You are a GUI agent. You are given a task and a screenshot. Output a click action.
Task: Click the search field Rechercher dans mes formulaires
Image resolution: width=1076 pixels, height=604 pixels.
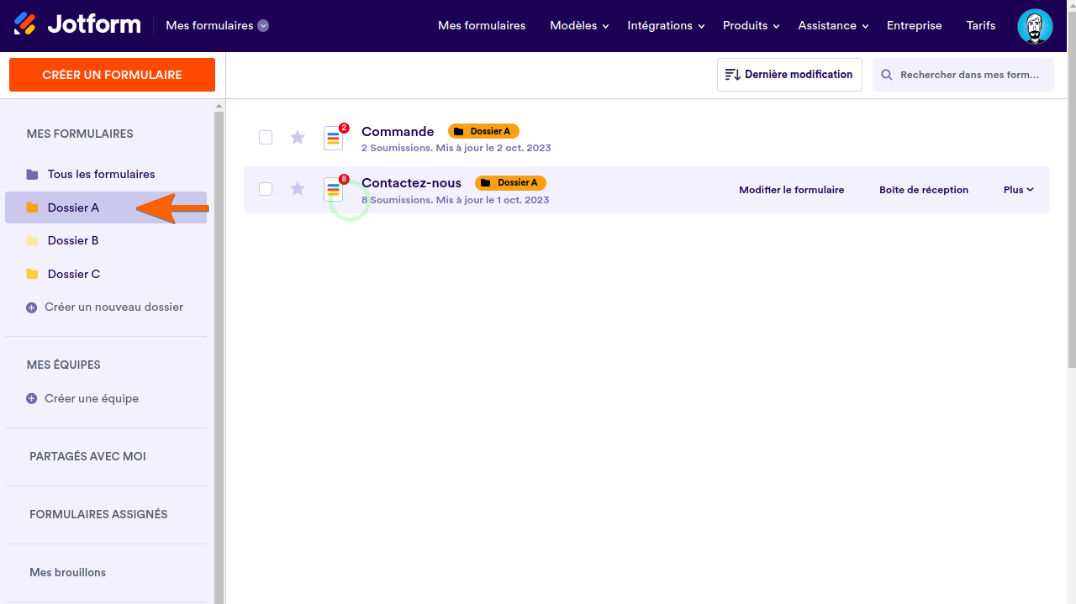click(963, 75)
